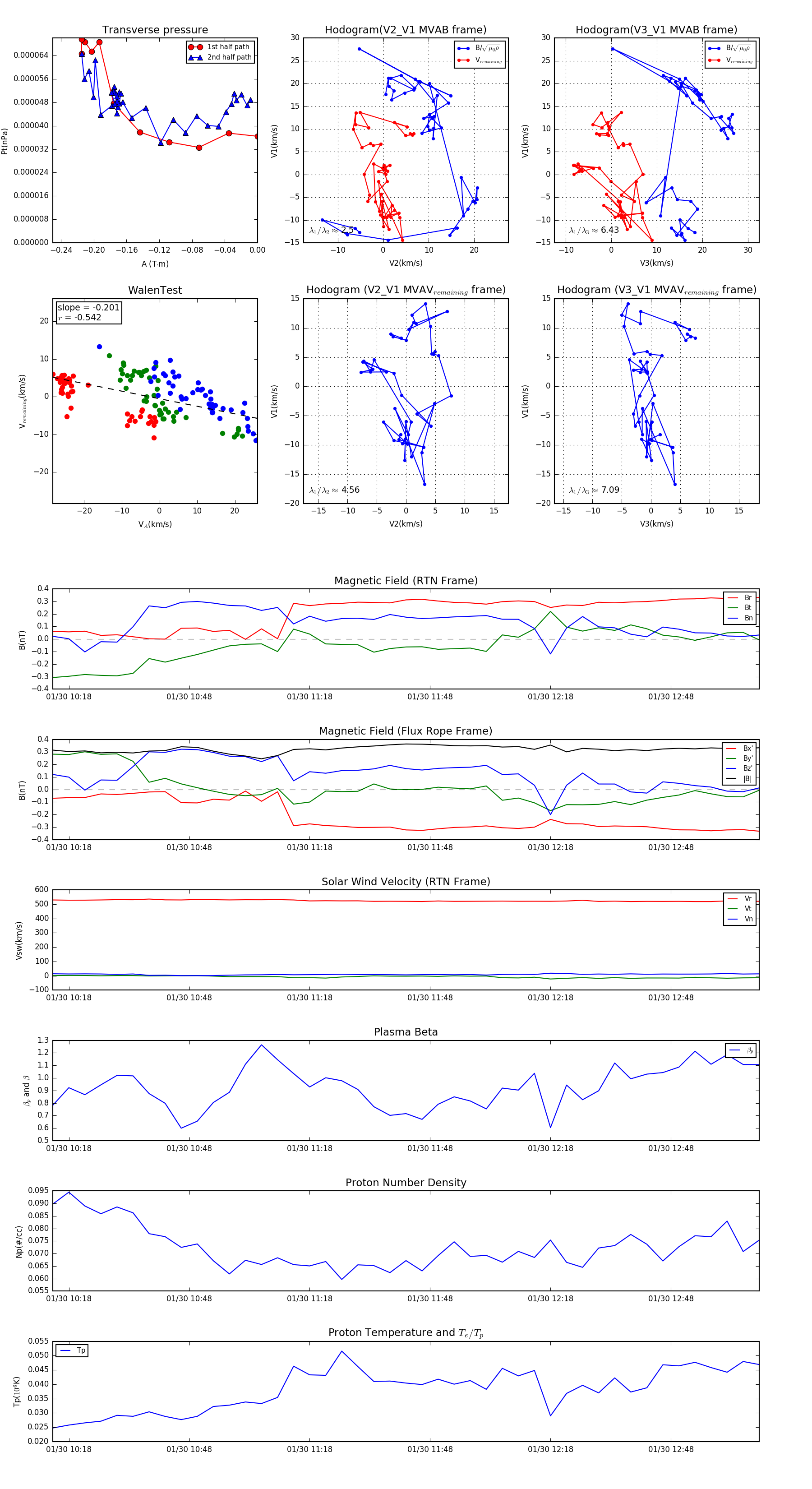The height and width of the screenshot is (1489, 812).
Task: Select V remaining legend entry in V2_V1 MVAB hodogram
Action: 480,60
